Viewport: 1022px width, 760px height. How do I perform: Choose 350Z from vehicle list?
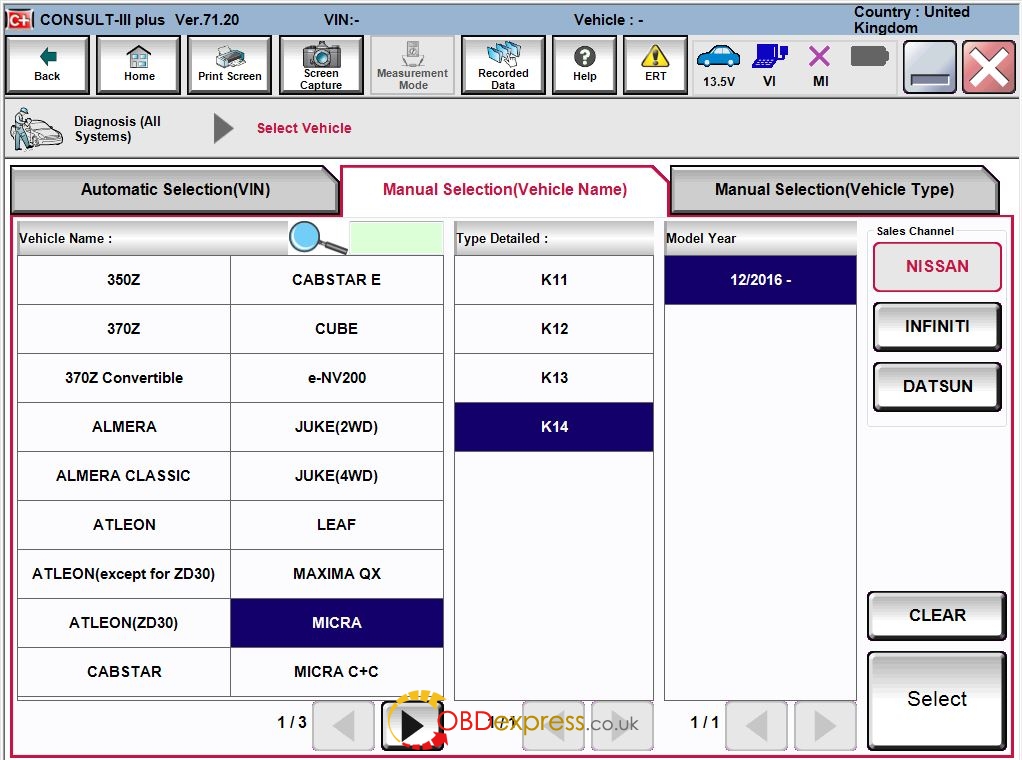[124, 280]
